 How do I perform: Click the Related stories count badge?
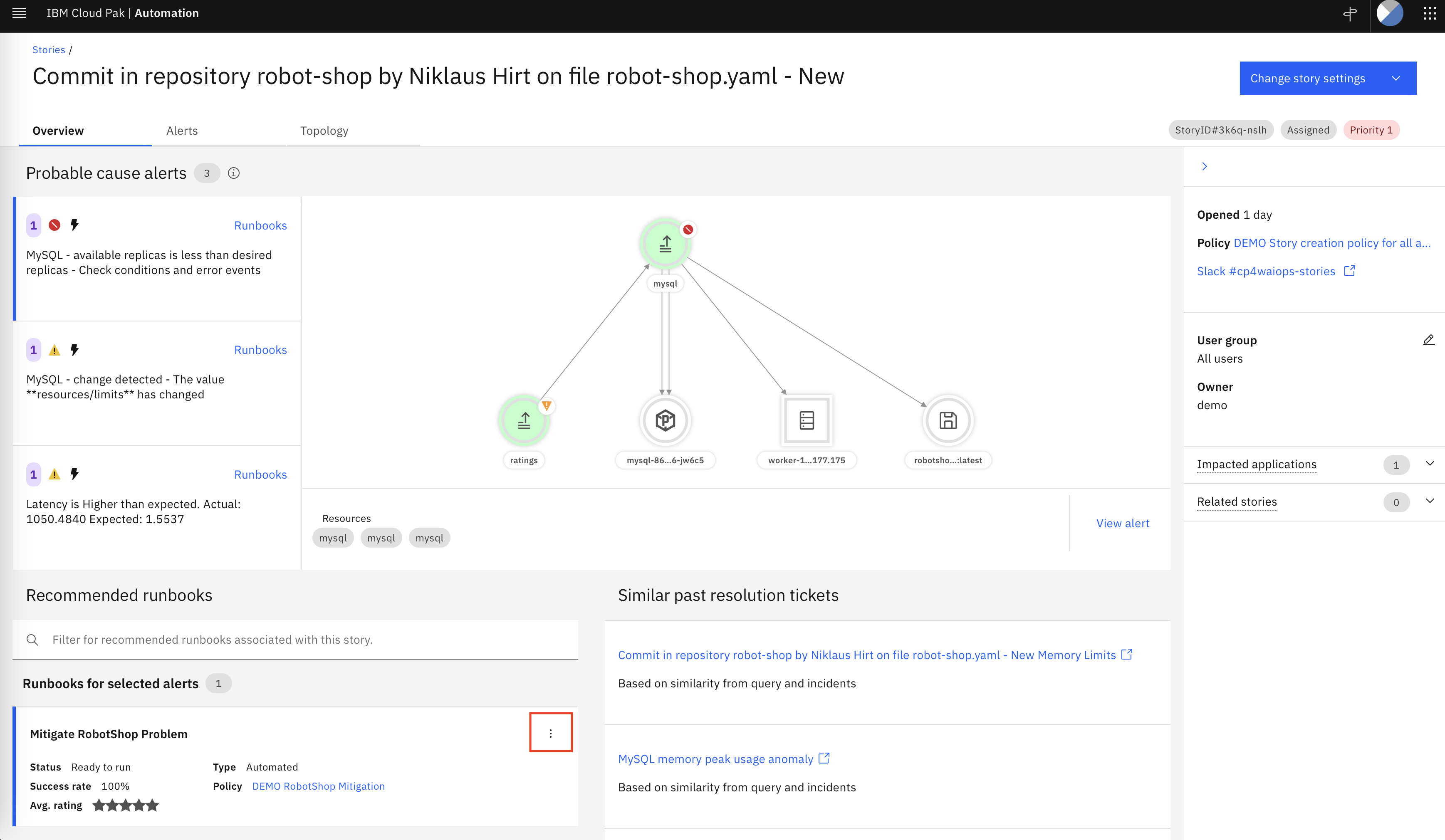(1396, 502)
